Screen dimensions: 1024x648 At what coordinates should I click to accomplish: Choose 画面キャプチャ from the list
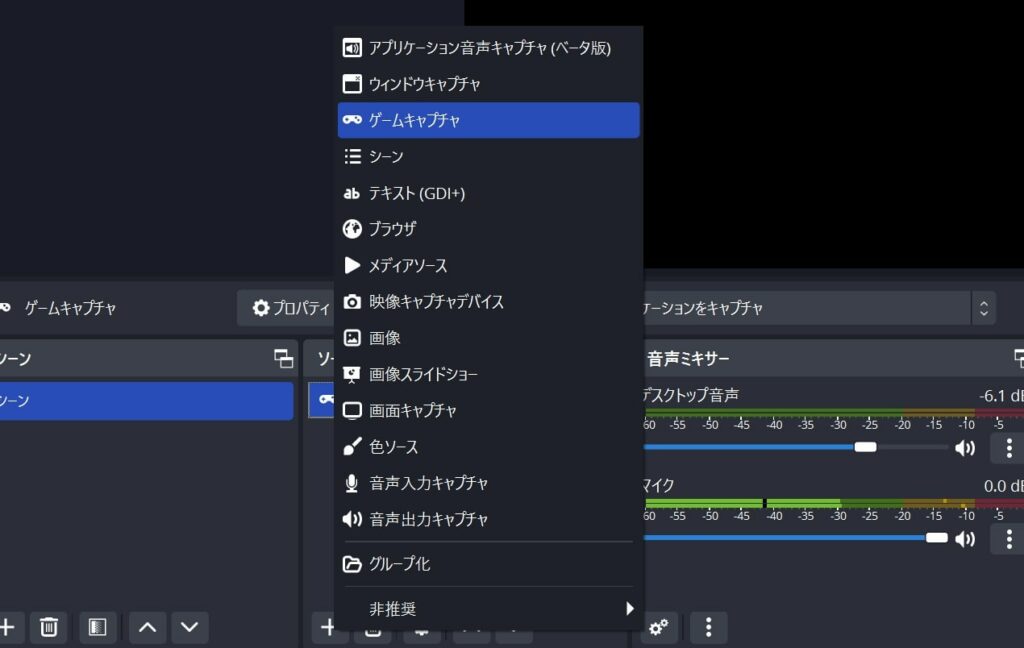(x=488, y=410)
